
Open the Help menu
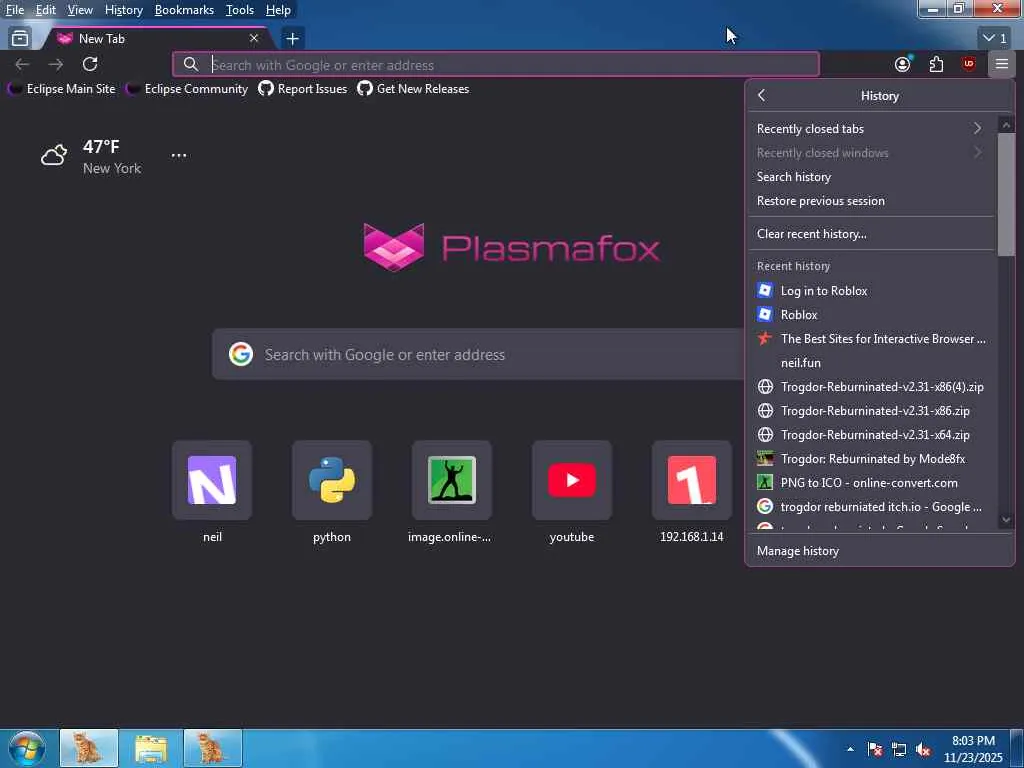[x=278, y=10]
